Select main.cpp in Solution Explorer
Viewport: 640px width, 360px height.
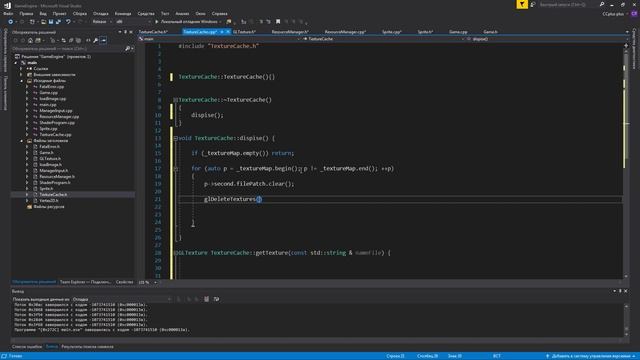click(48, 105)
